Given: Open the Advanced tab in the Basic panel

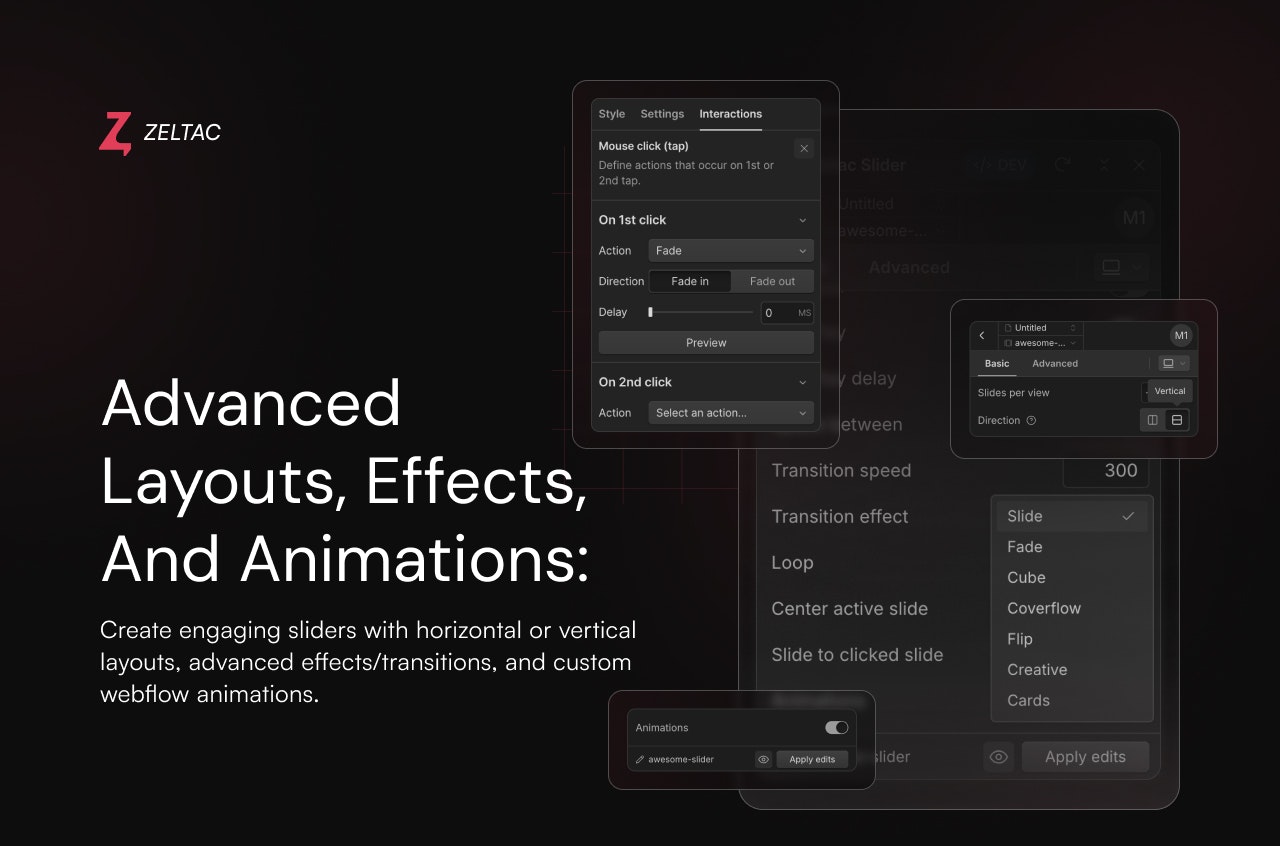Looking at the screenshot, I should tap(1055, 363).
